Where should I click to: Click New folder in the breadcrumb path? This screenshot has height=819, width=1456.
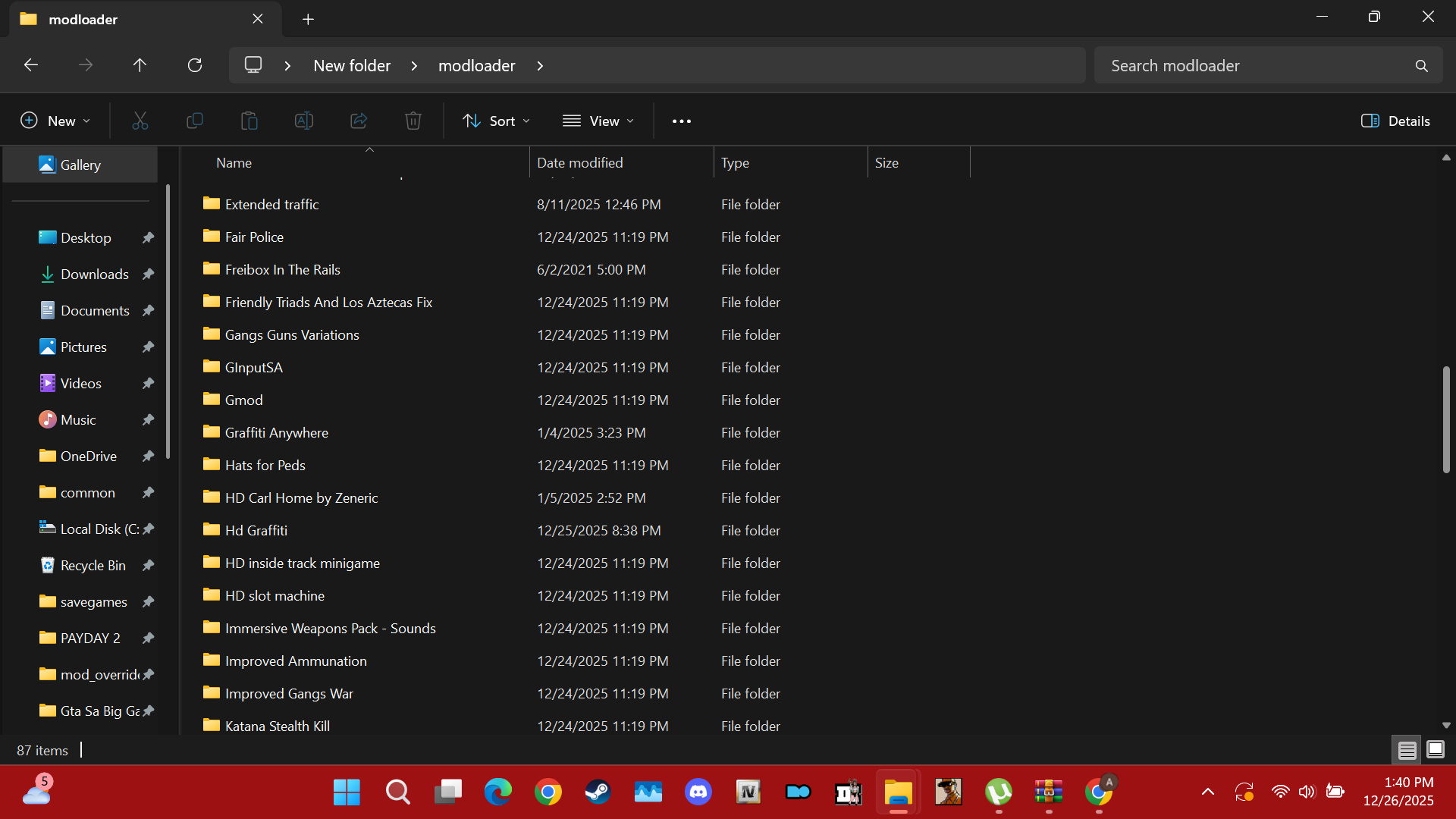352,65
